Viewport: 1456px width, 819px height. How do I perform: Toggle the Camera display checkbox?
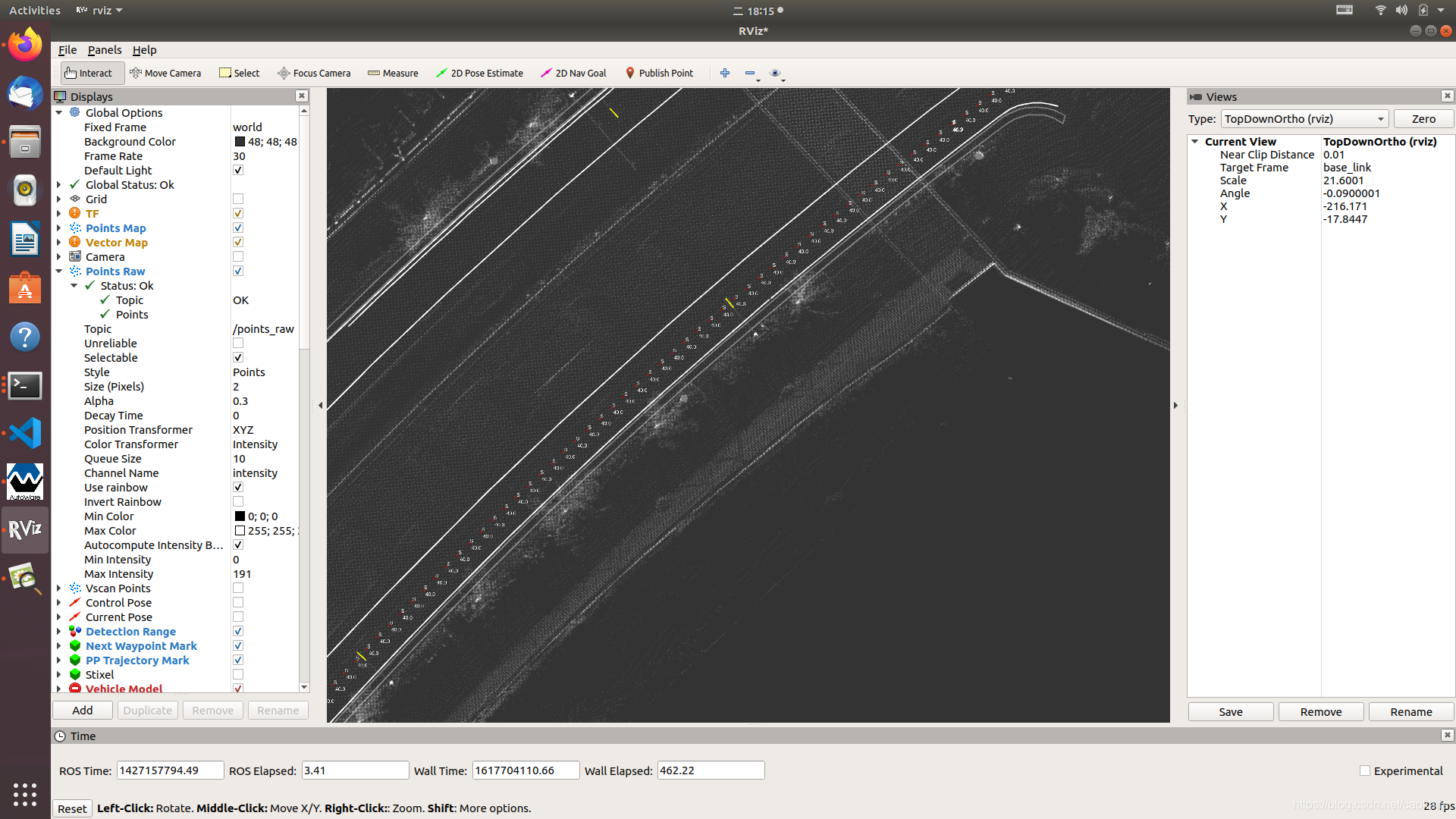pyautogui.click(x=238, y=257)
